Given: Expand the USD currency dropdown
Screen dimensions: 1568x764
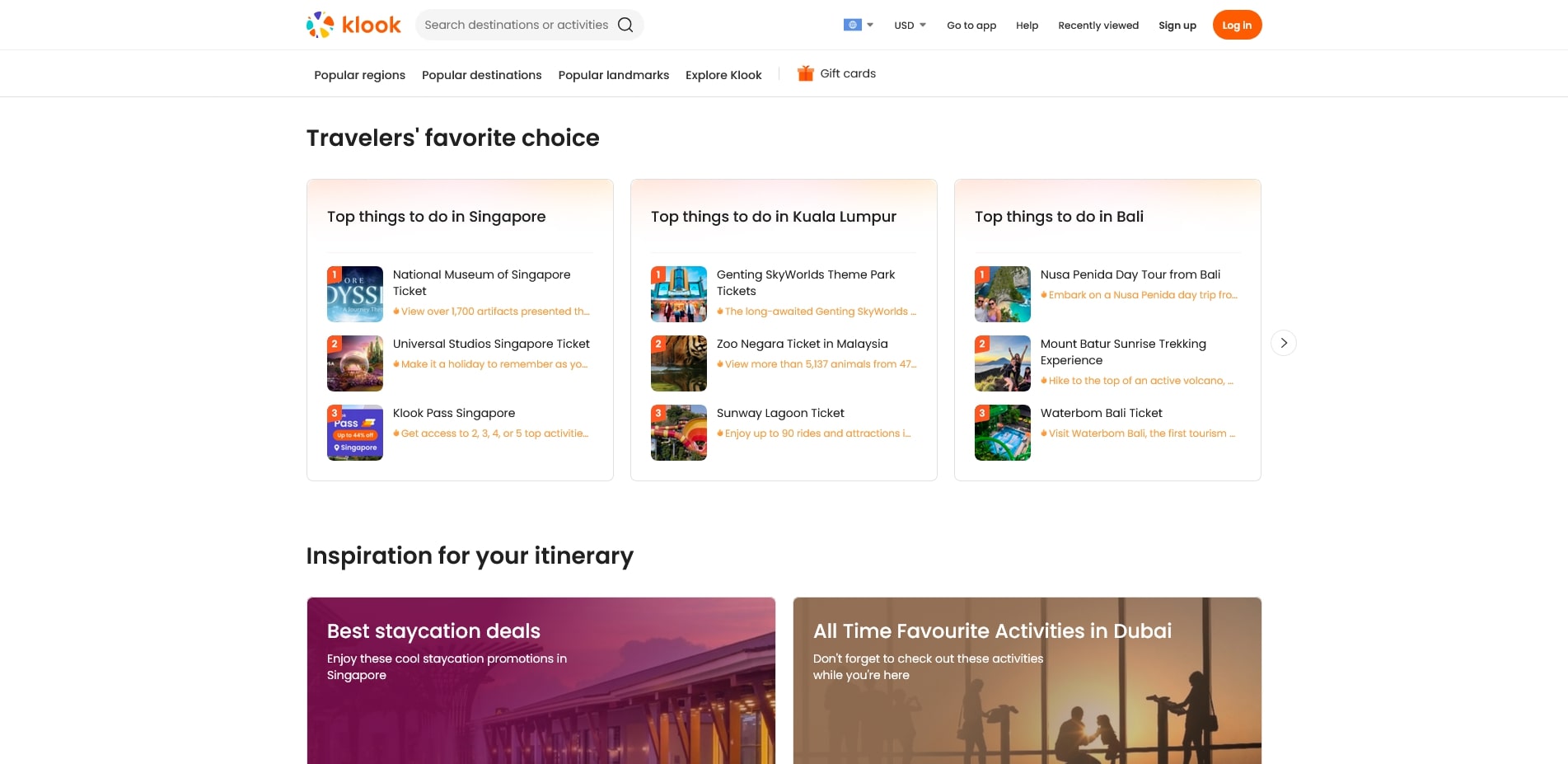Looking at the screenshot, I should tap(910, 26).
